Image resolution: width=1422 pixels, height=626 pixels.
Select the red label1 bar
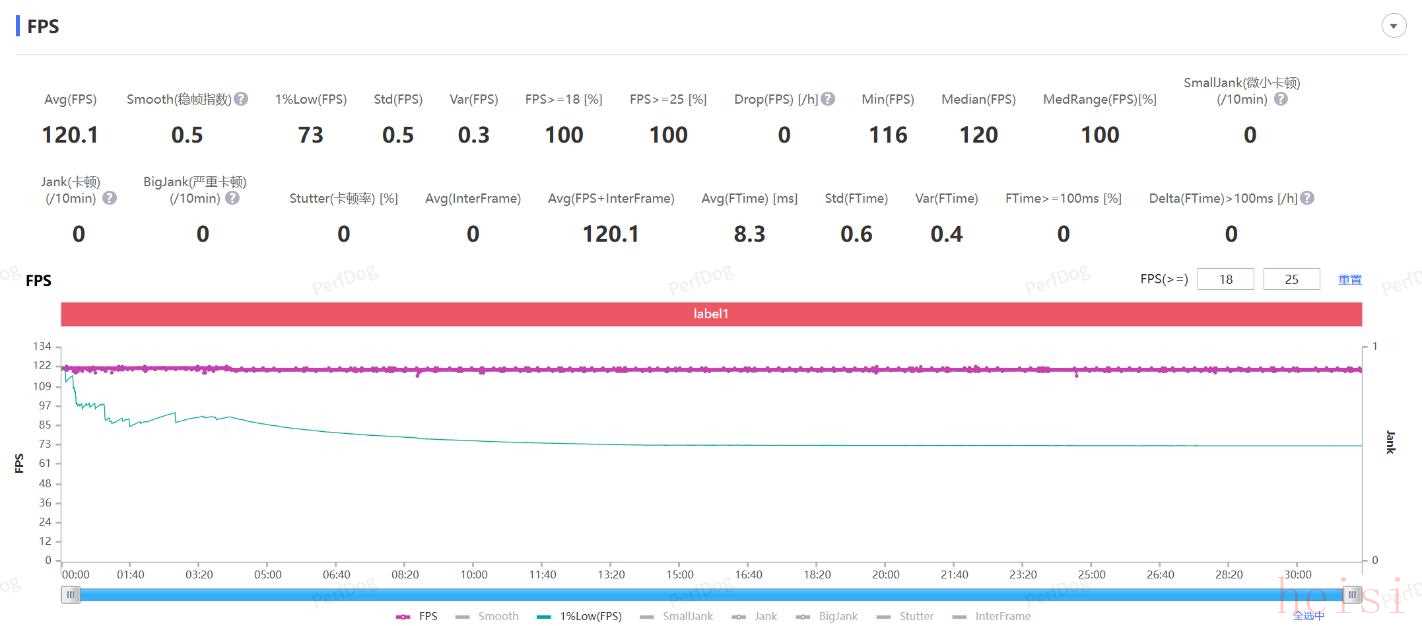tap(711, 314)
